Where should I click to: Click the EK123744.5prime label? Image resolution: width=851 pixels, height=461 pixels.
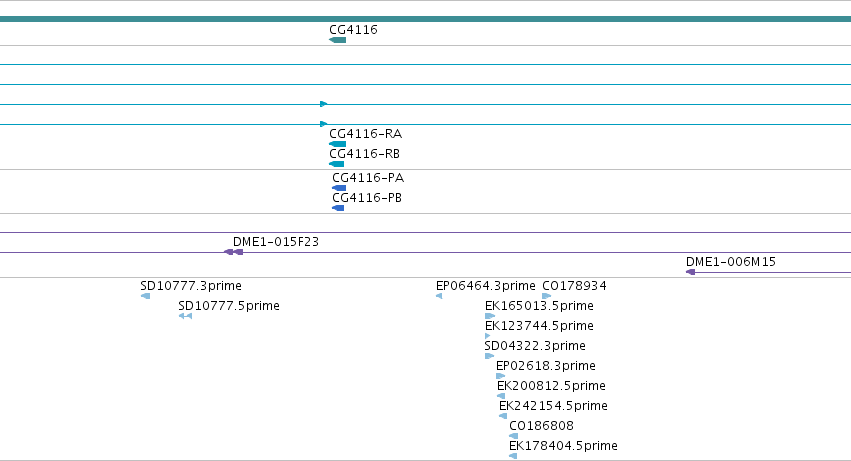point(539,326)
